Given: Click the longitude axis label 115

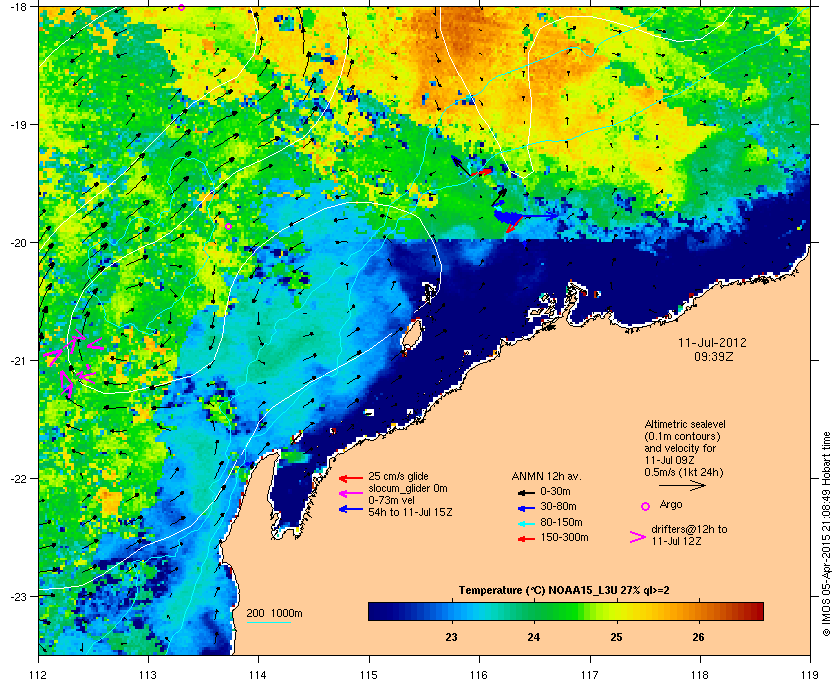Looking at the screenshot, I should coord(369,675).
